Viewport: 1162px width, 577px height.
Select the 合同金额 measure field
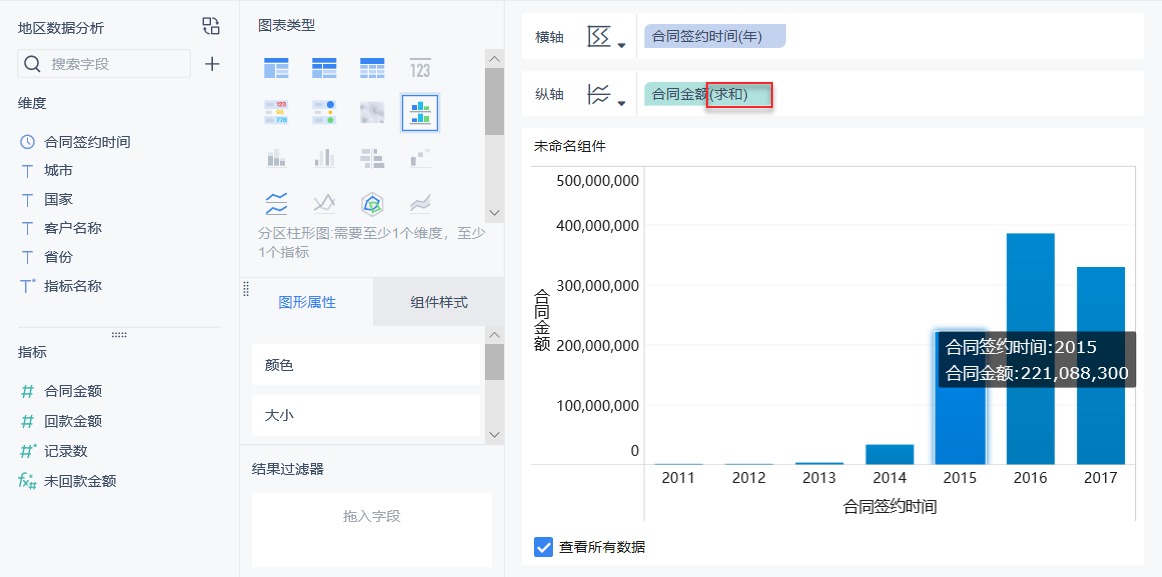73,390
